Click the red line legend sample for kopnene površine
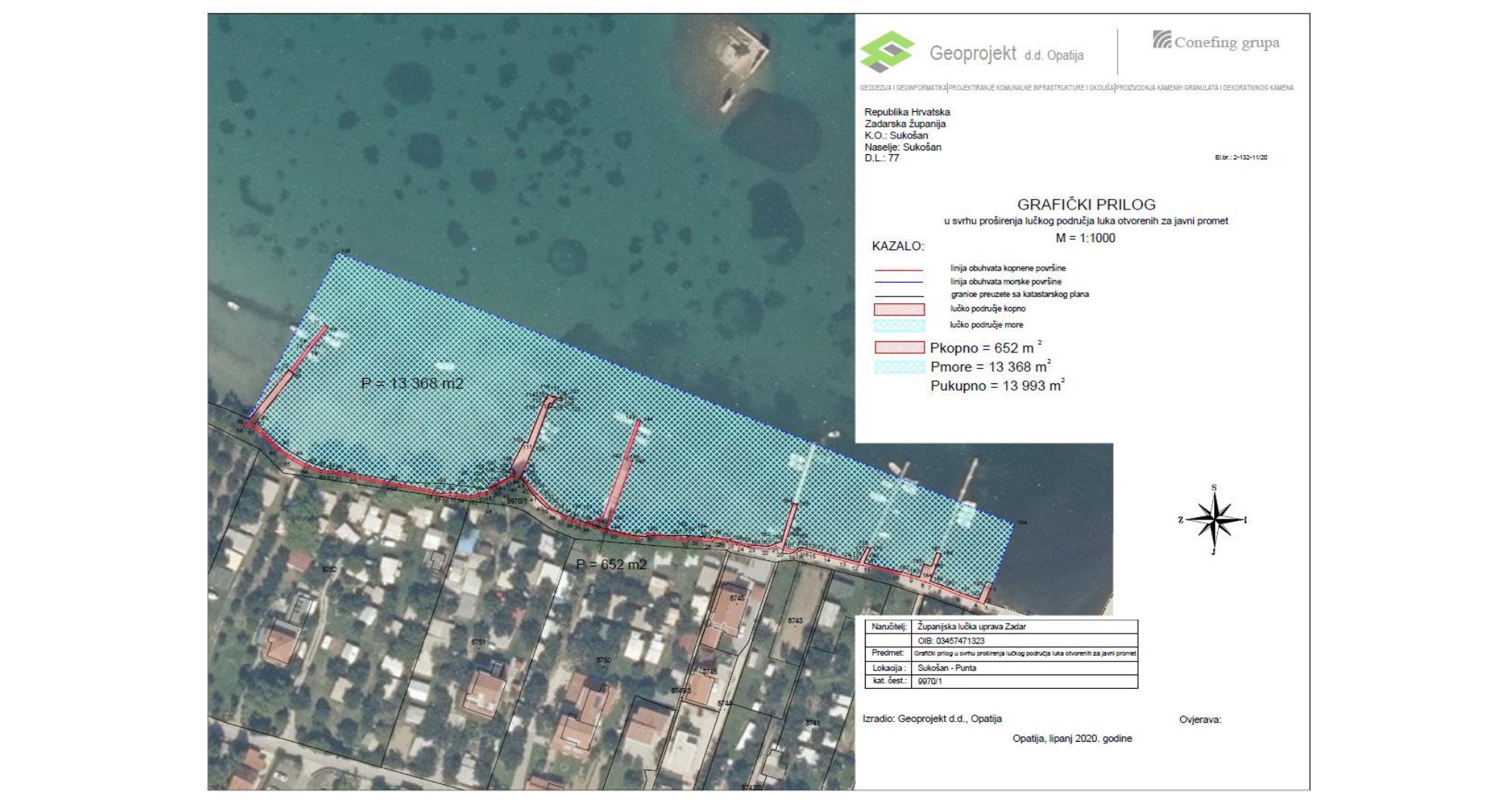Image resolution: width=1512 pixels, height=803 pixels. [x=898, y=269]
